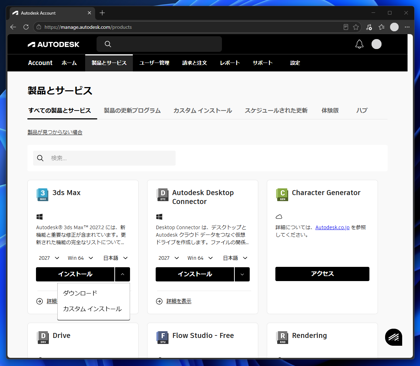
Task: Open the browser extensions icon
Action: click(369, 27)
